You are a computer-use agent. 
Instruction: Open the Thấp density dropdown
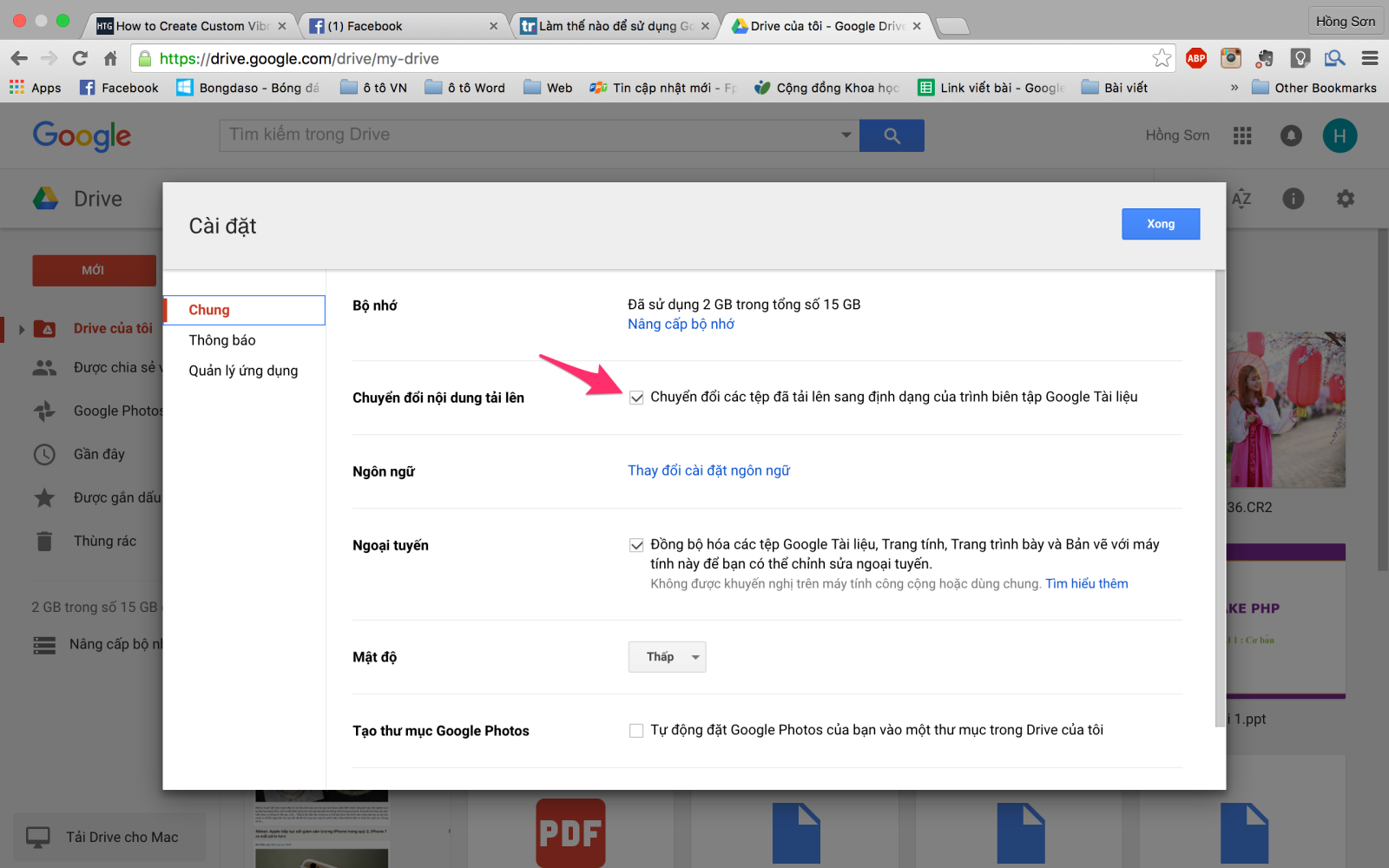point(667,657)
